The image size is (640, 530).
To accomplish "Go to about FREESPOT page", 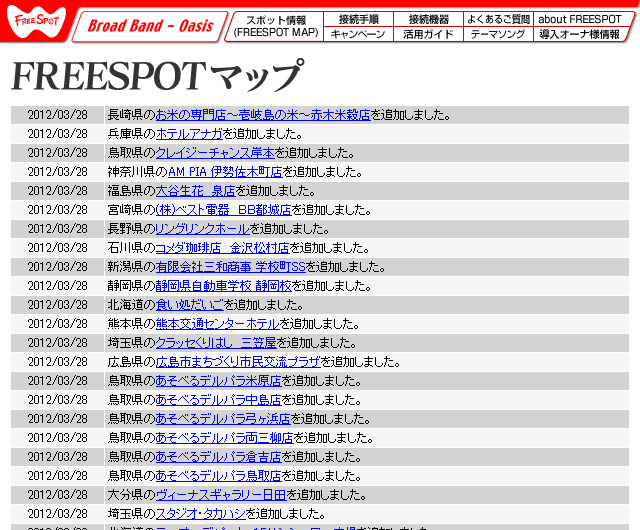I will click(580, 19).
